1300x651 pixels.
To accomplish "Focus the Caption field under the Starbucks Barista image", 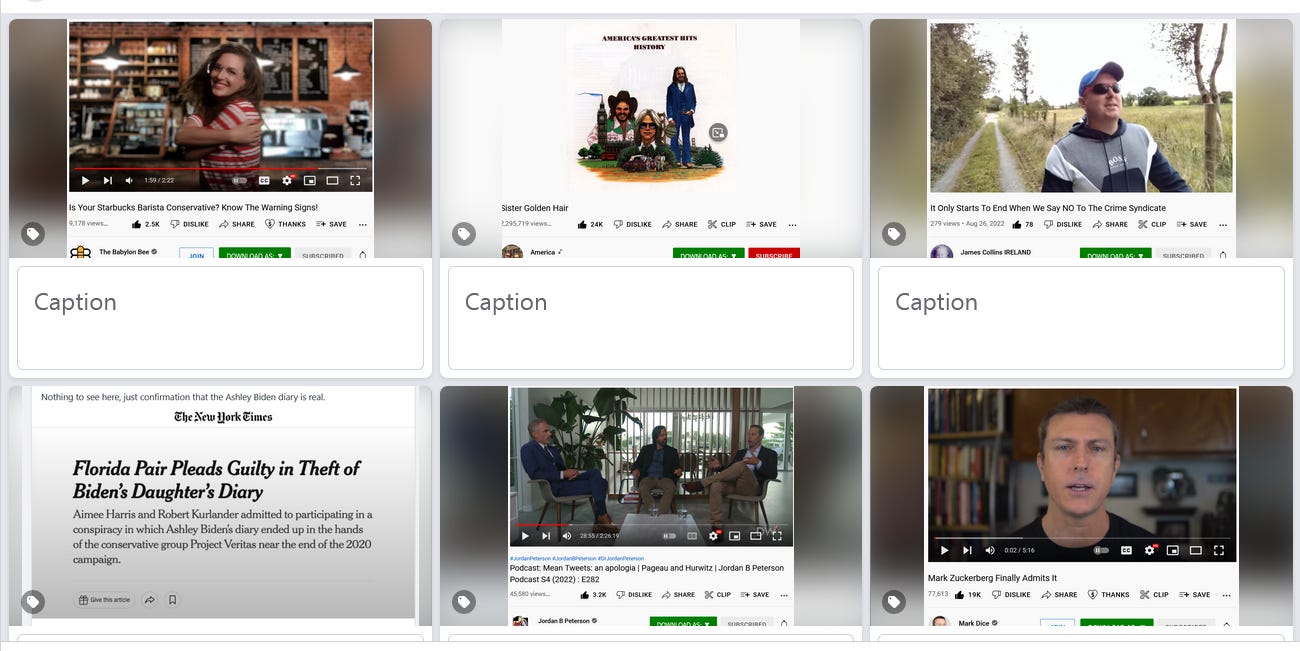I will pos(220,318).
